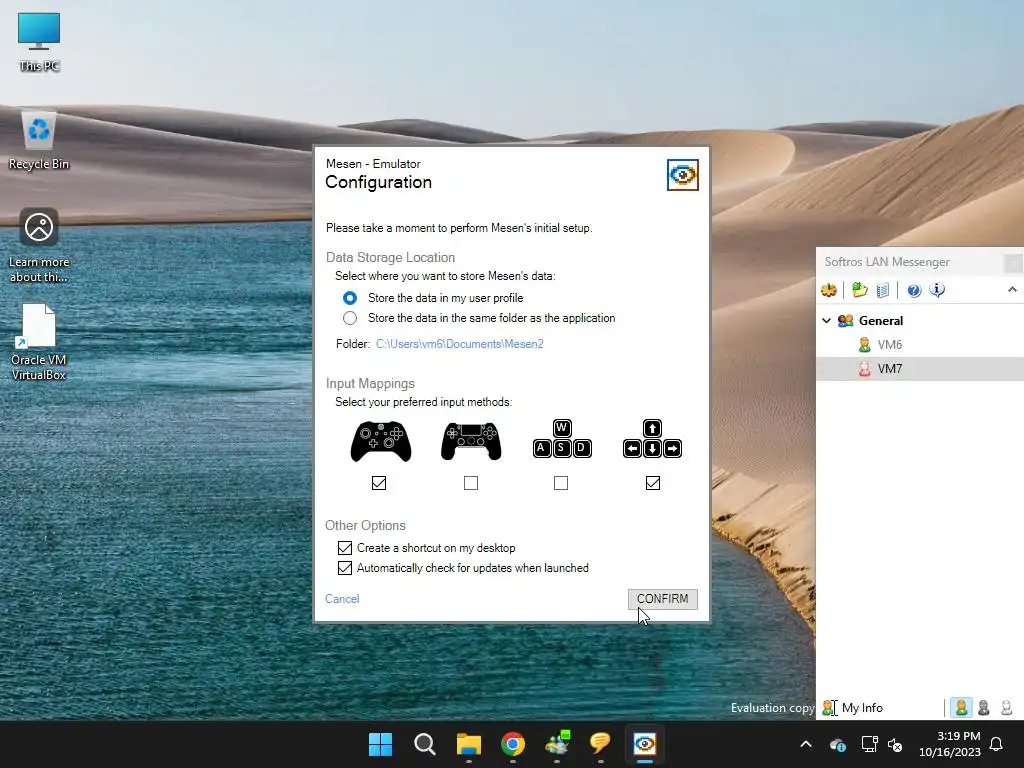1024x768 pixels.
Task: Click the Softros blue help icon
Action: (x=914, y=290)
